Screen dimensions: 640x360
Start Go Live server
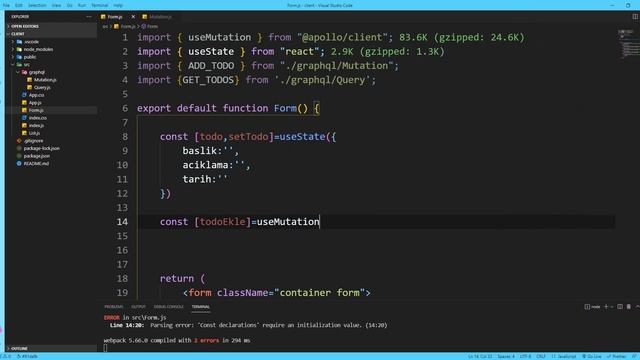coord(591,357)
